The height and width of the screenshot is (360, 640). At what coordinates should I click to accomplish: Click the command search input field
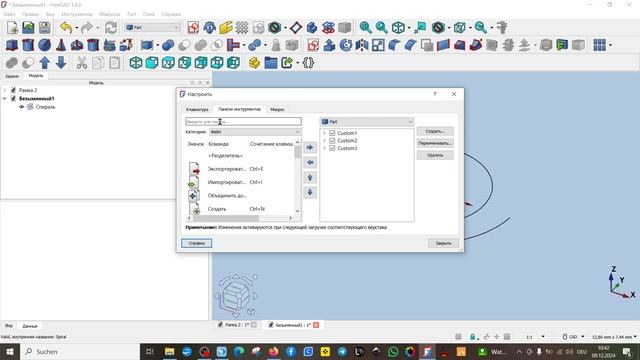pyautogui.click(x=243, y=121)
